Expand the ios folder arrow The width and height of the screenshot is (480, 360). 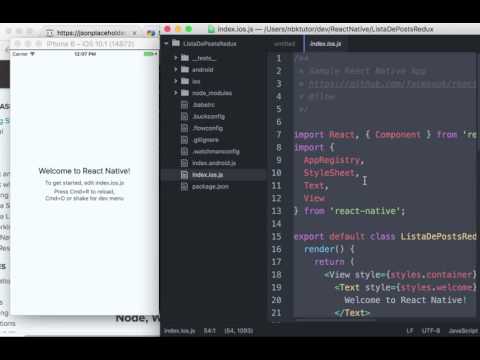(176, 81)
